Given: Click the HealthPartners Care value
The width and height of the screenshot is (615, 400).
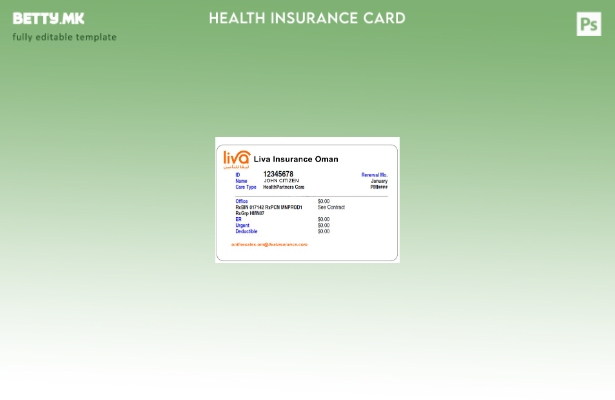Looking at the screenshot, I should [284, 187].
